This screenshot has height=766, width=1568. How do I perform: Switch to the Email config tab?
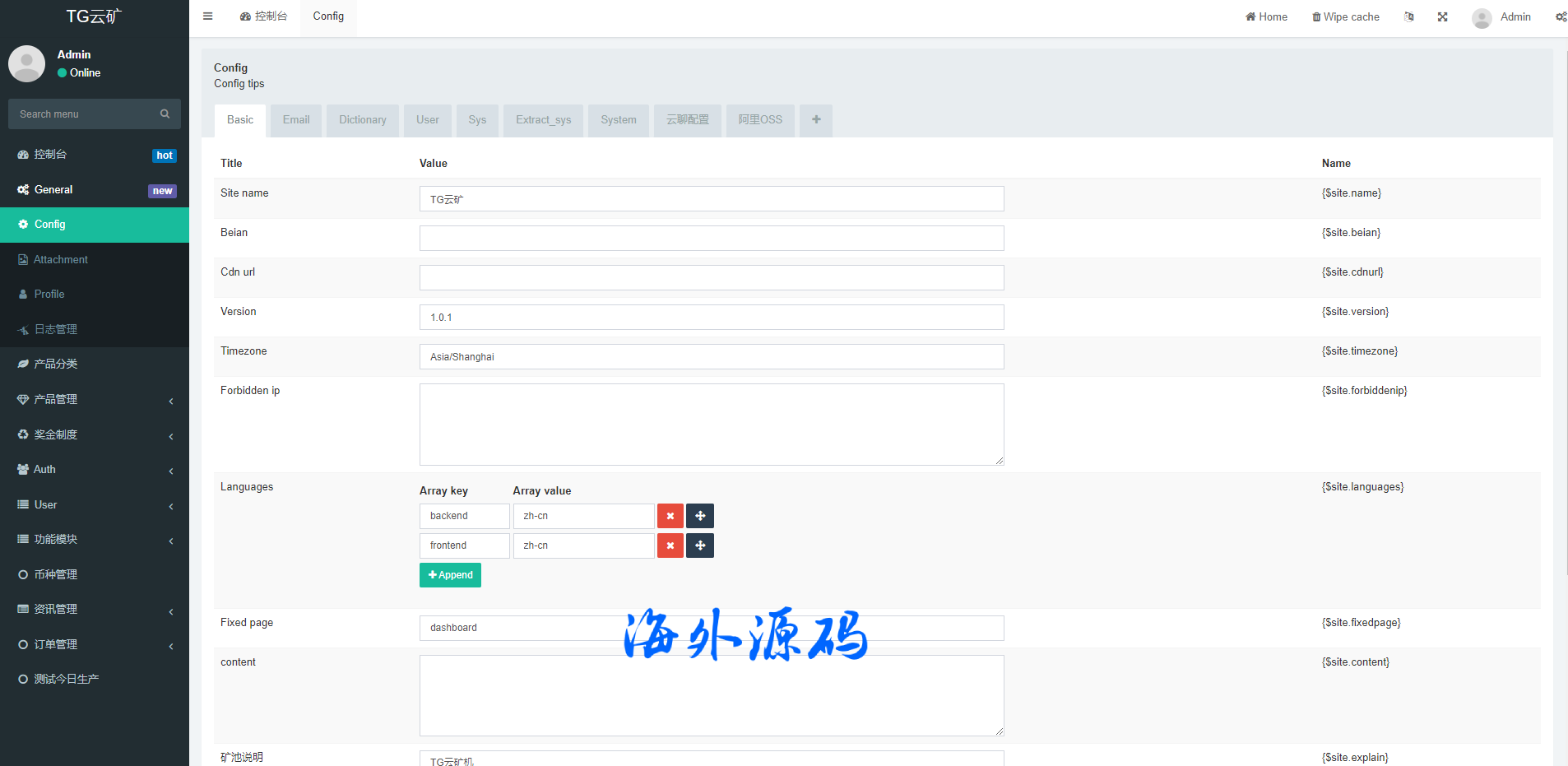pos(296,120)
